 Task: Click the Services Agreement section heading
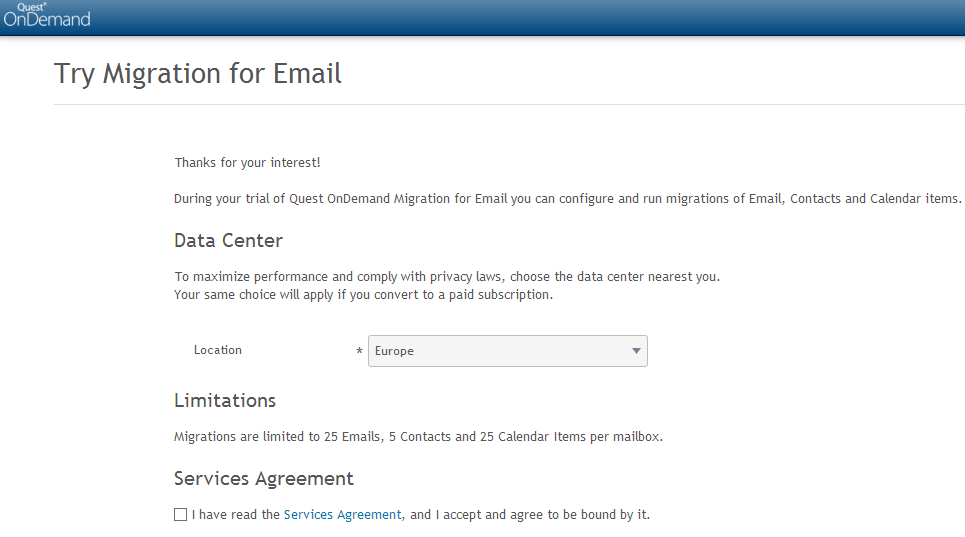pos(264,479)
